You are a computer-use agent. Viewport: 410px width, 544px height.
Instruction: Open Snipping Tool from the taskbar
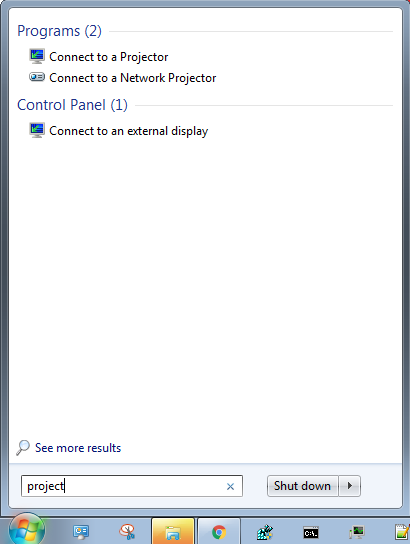(x=127, y=532)
